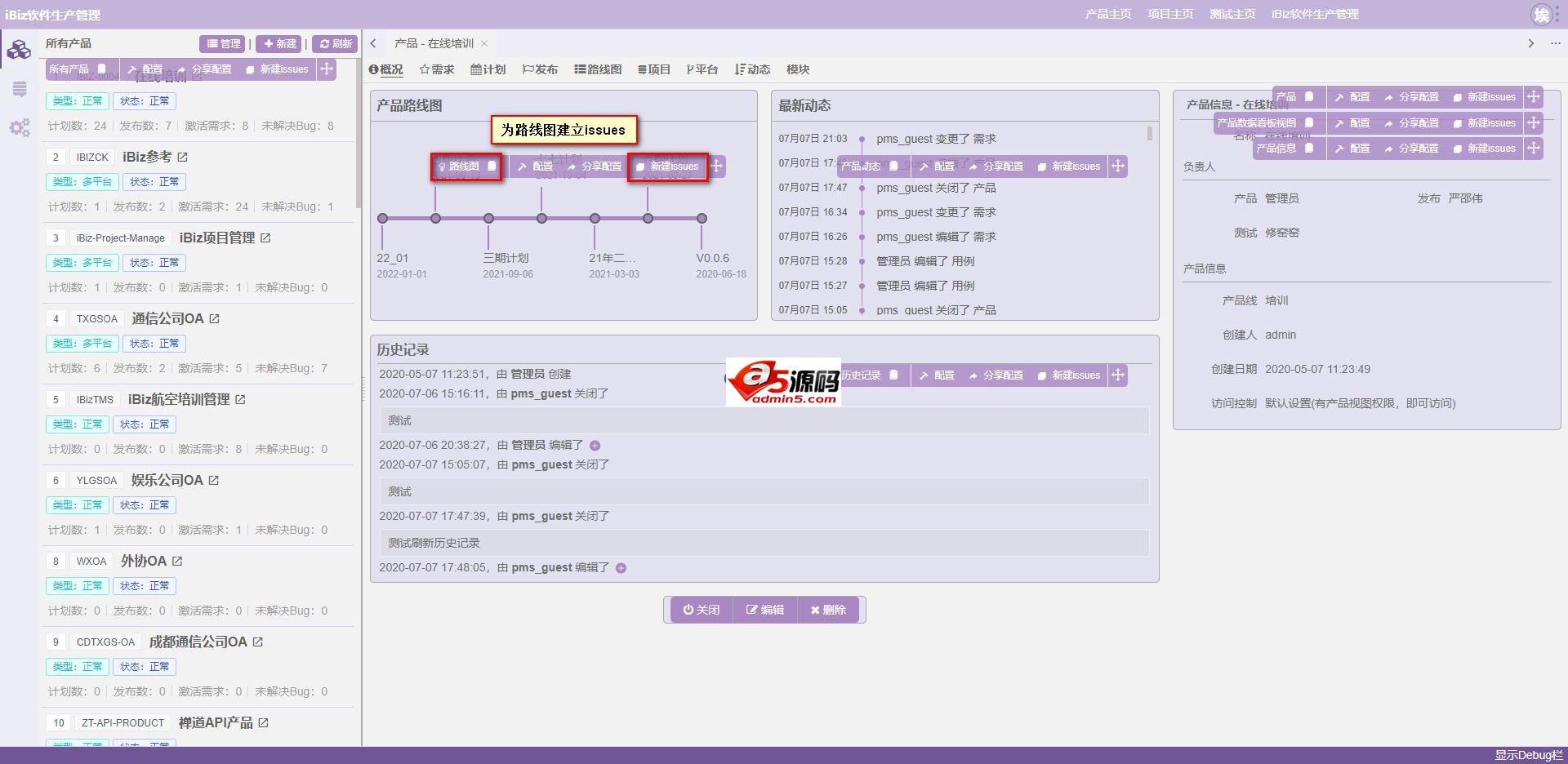
Task: Open iBiz项目管理 external link icon
Action: click(x=265, y=238)
